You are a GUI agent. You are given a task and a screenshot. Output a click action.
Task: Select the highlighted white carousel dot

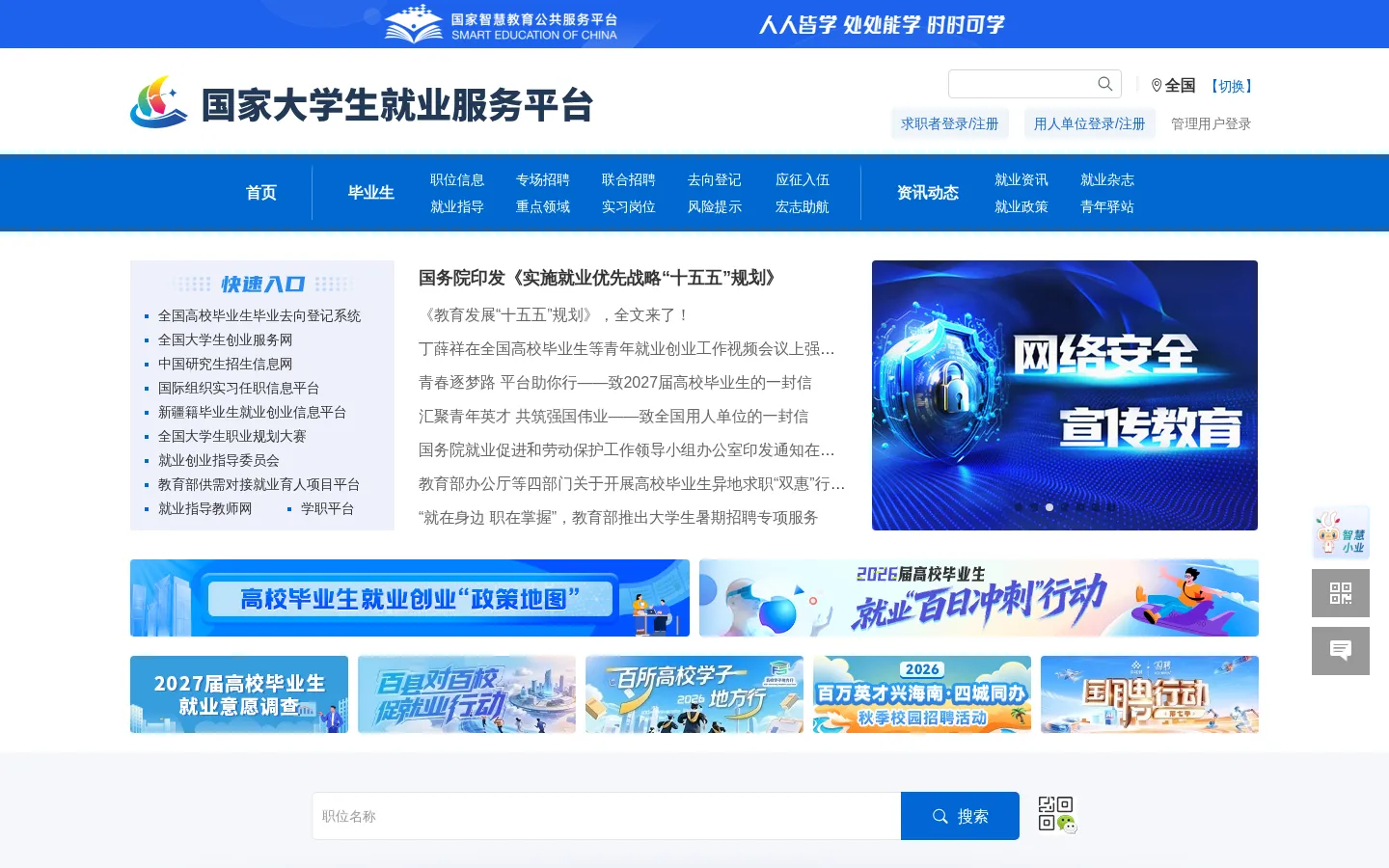(1049, 507)
